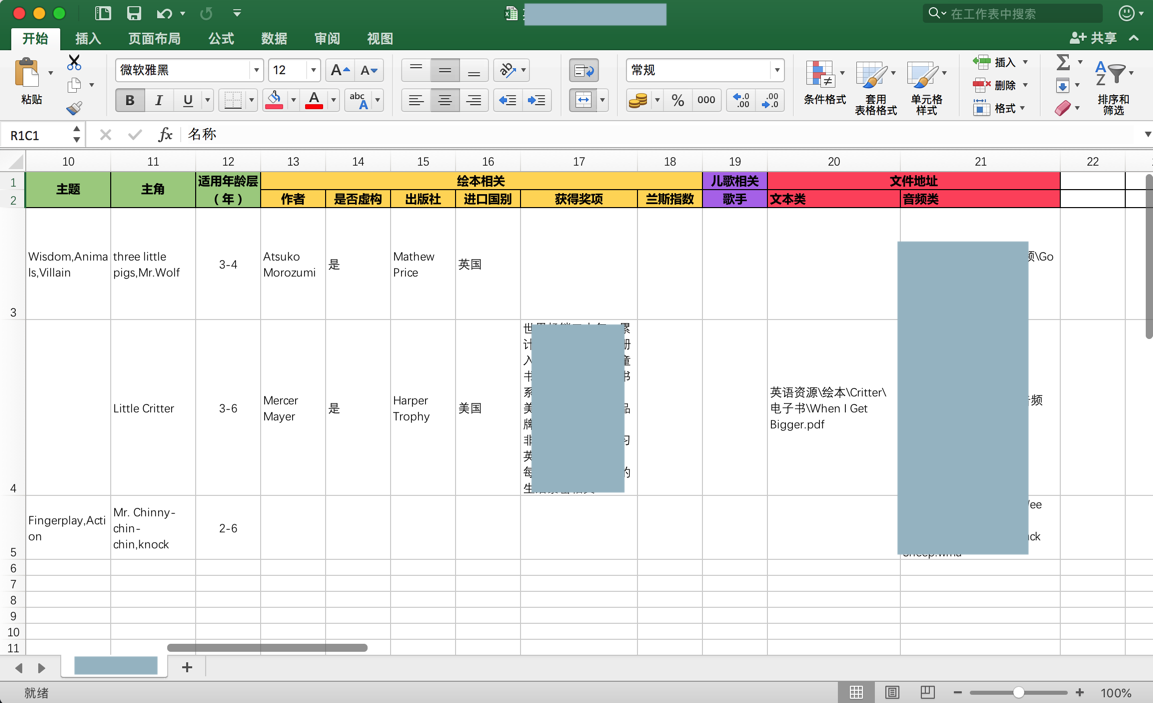Click inside the worksheet search field
1153x703 pixels.
(1012, 14)
